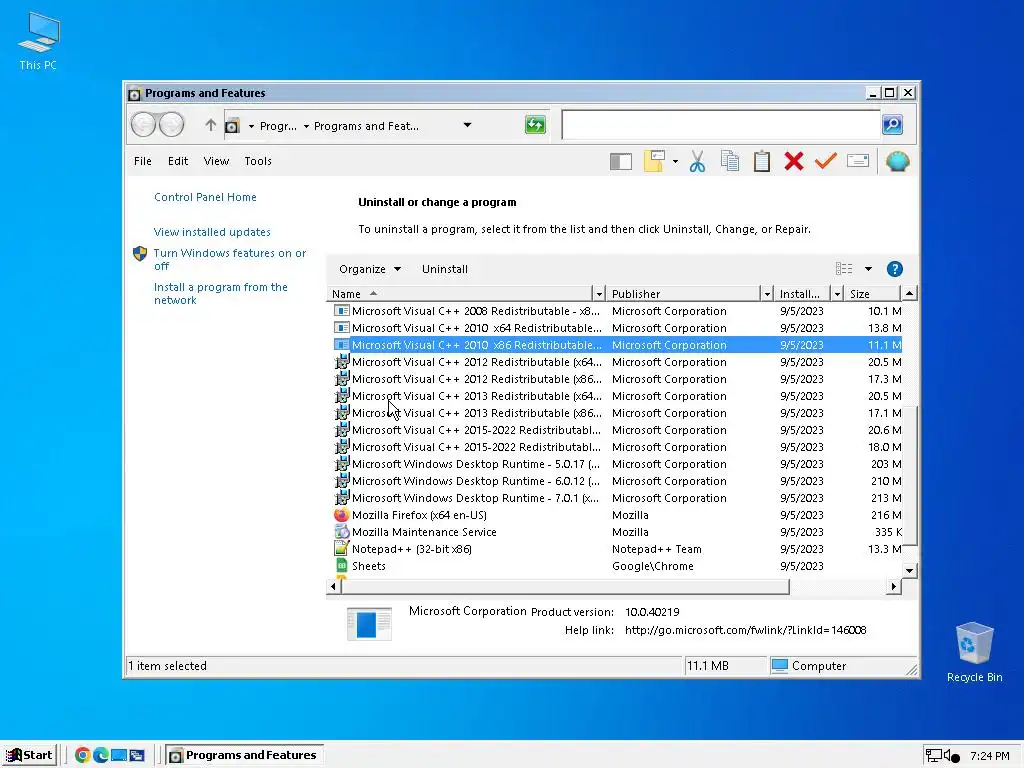The image size is (1024, 768).
Task: Click the Programs and Feat... breadcrumb segment
Action: (366, 126)
